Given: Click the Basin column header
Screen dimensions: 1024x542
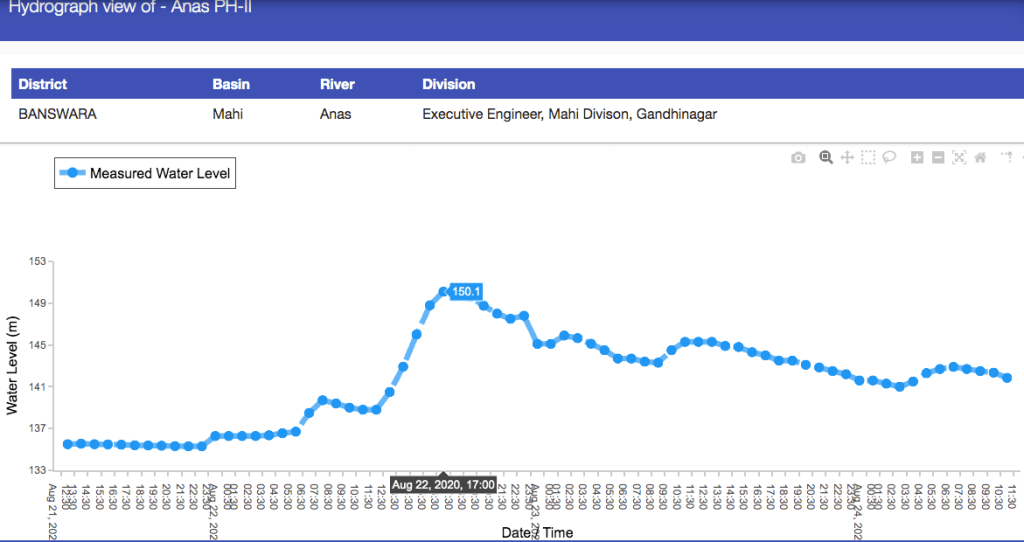Looking at the screenshot, I should pos(231,84).
